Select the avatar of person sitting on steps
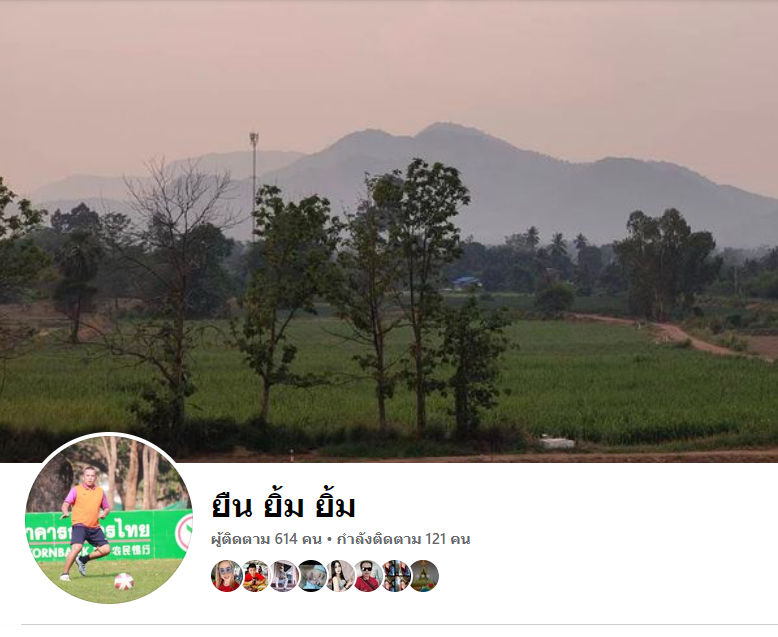778x637 pixels. [283, 576]
